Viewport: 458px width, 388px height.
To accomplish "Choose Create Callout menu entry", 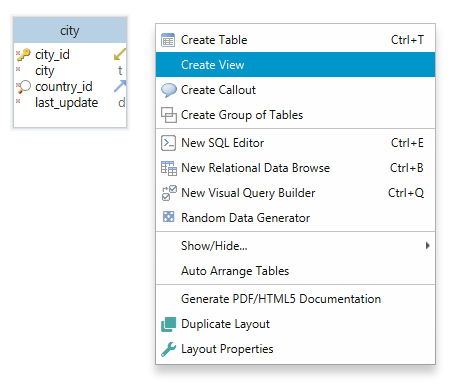I will (295, 90).
